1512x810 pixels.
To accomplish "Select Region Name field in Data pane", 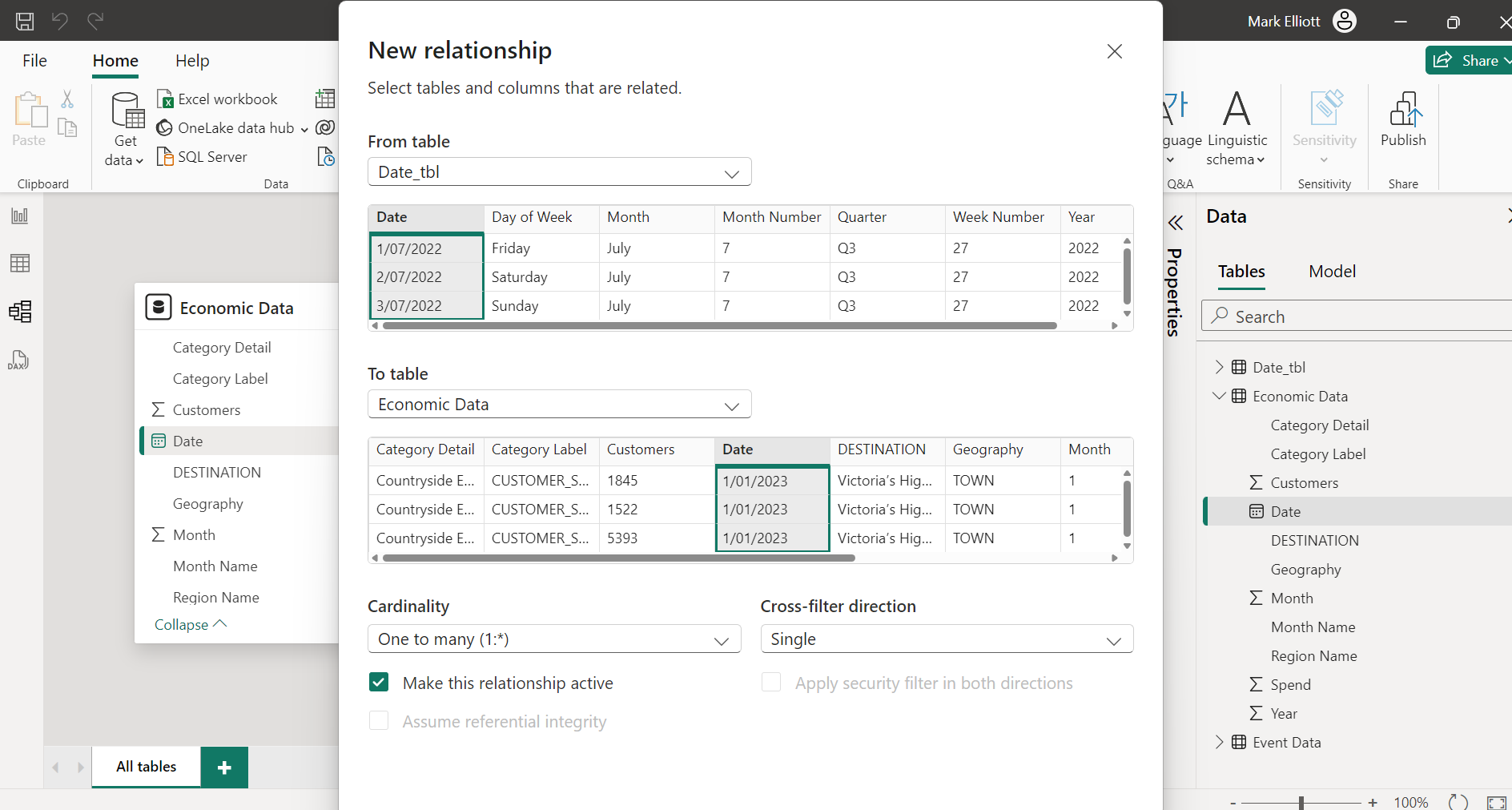I will pyautogui.click(x=1313, y=656).
